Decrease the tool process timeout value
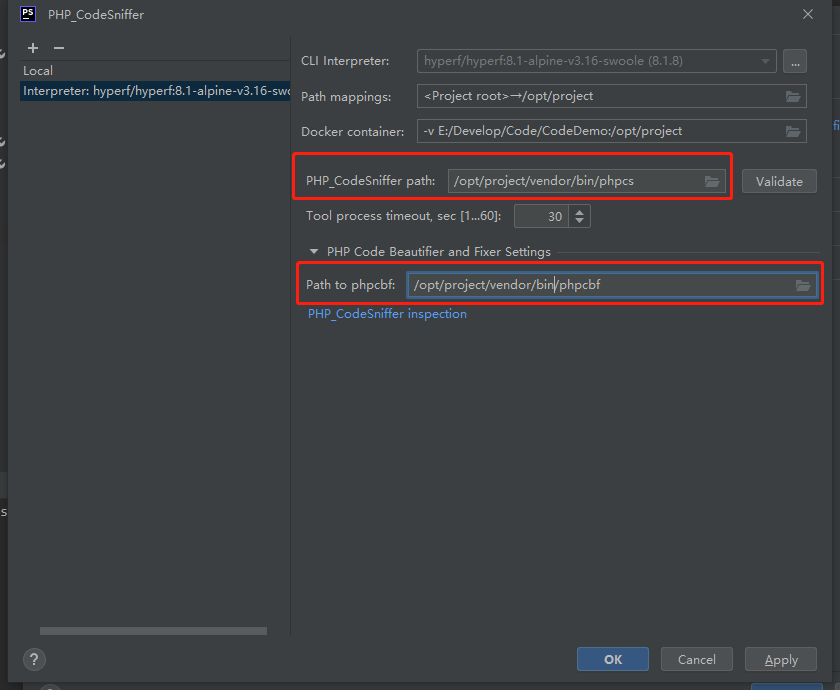 click(x=579, y=221)
